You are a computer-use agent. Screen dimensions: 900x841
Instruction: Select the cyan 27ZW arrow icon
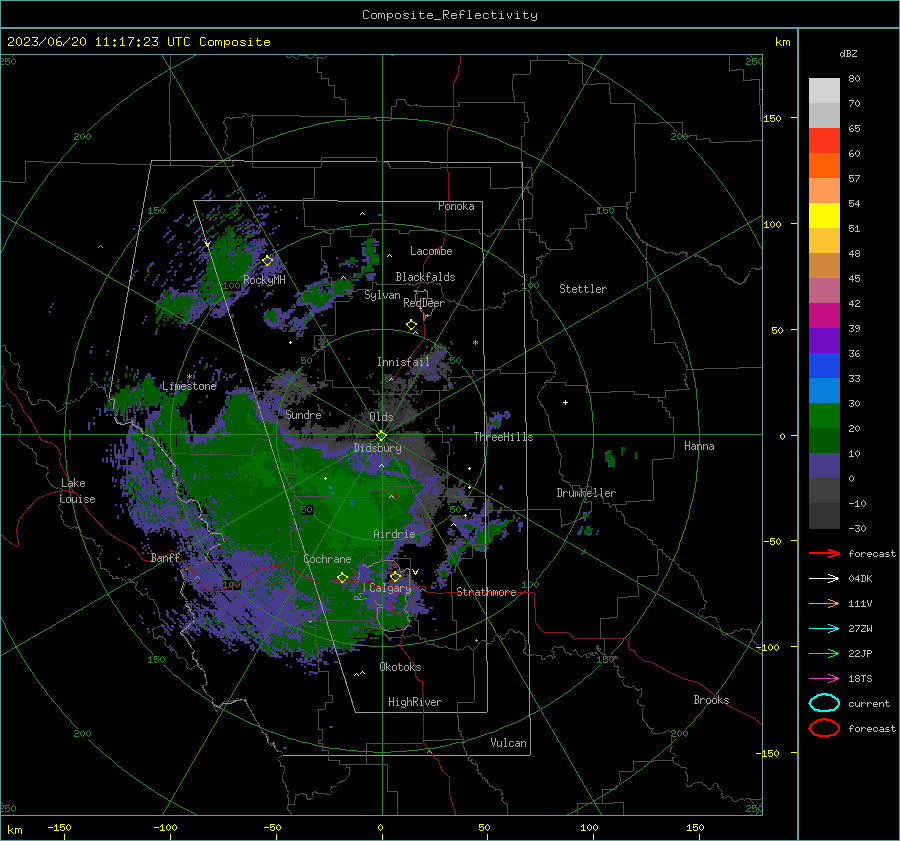pos(824,629)
